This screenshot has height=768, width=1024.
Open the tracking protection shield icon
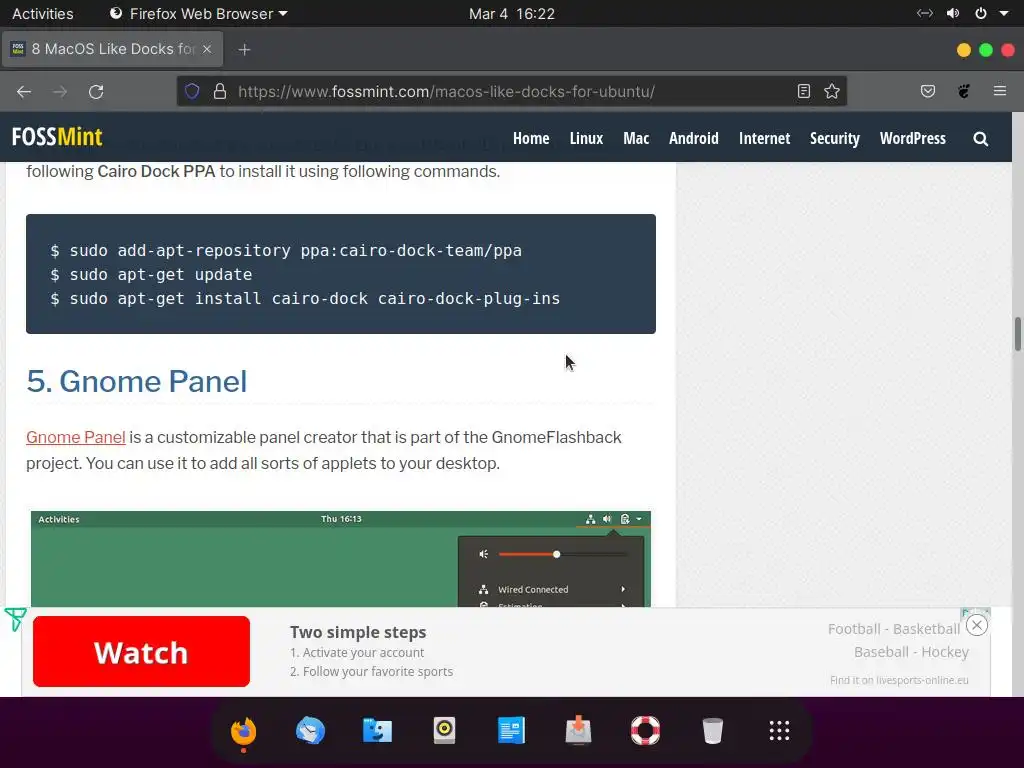coord(192,91)
